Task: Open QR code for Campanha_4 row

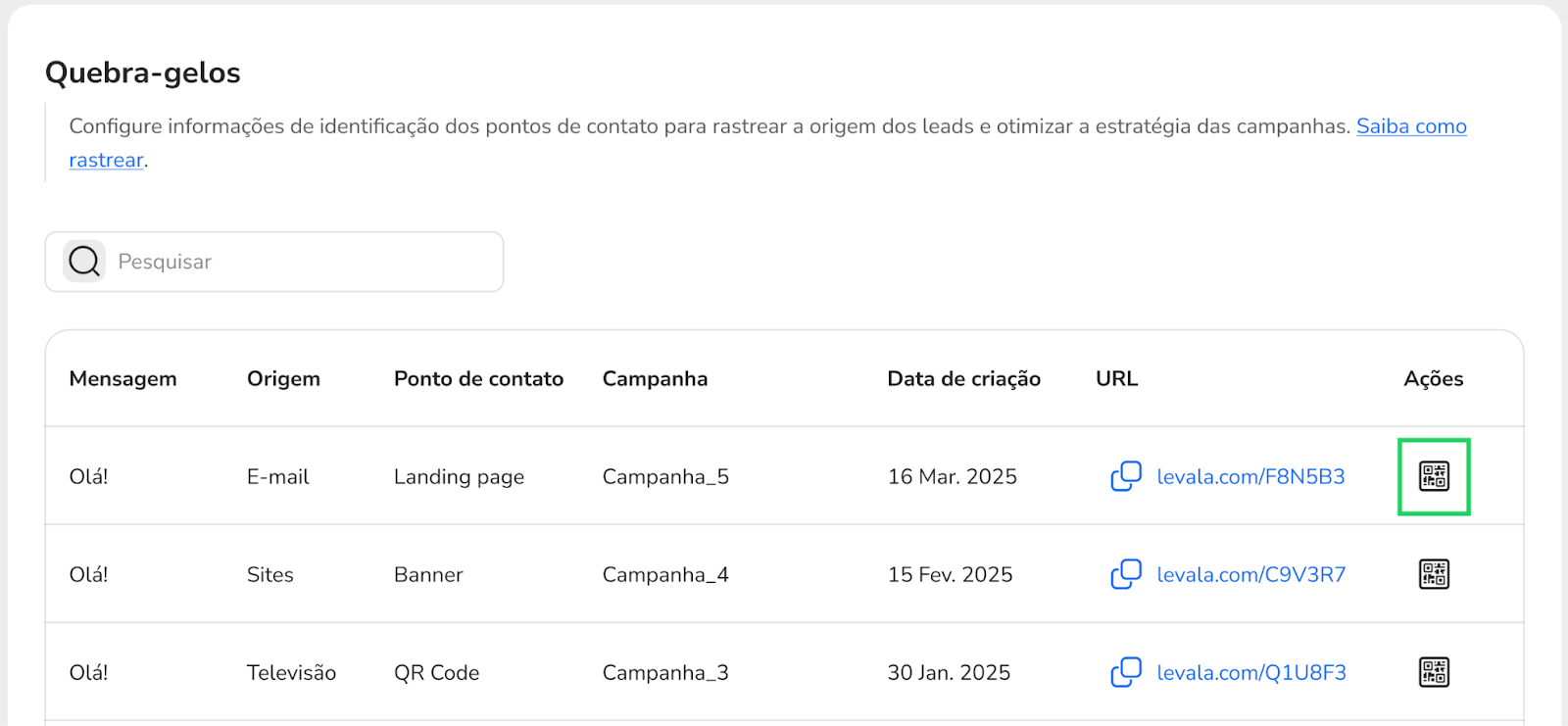Action: 1434,574
